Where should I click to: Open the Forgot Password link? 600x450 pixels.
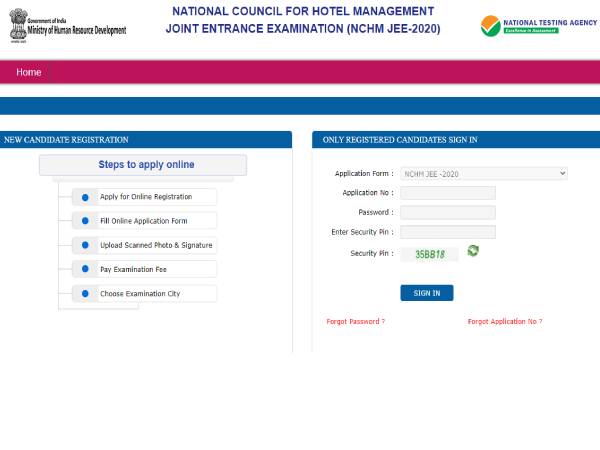pos(355,321)
